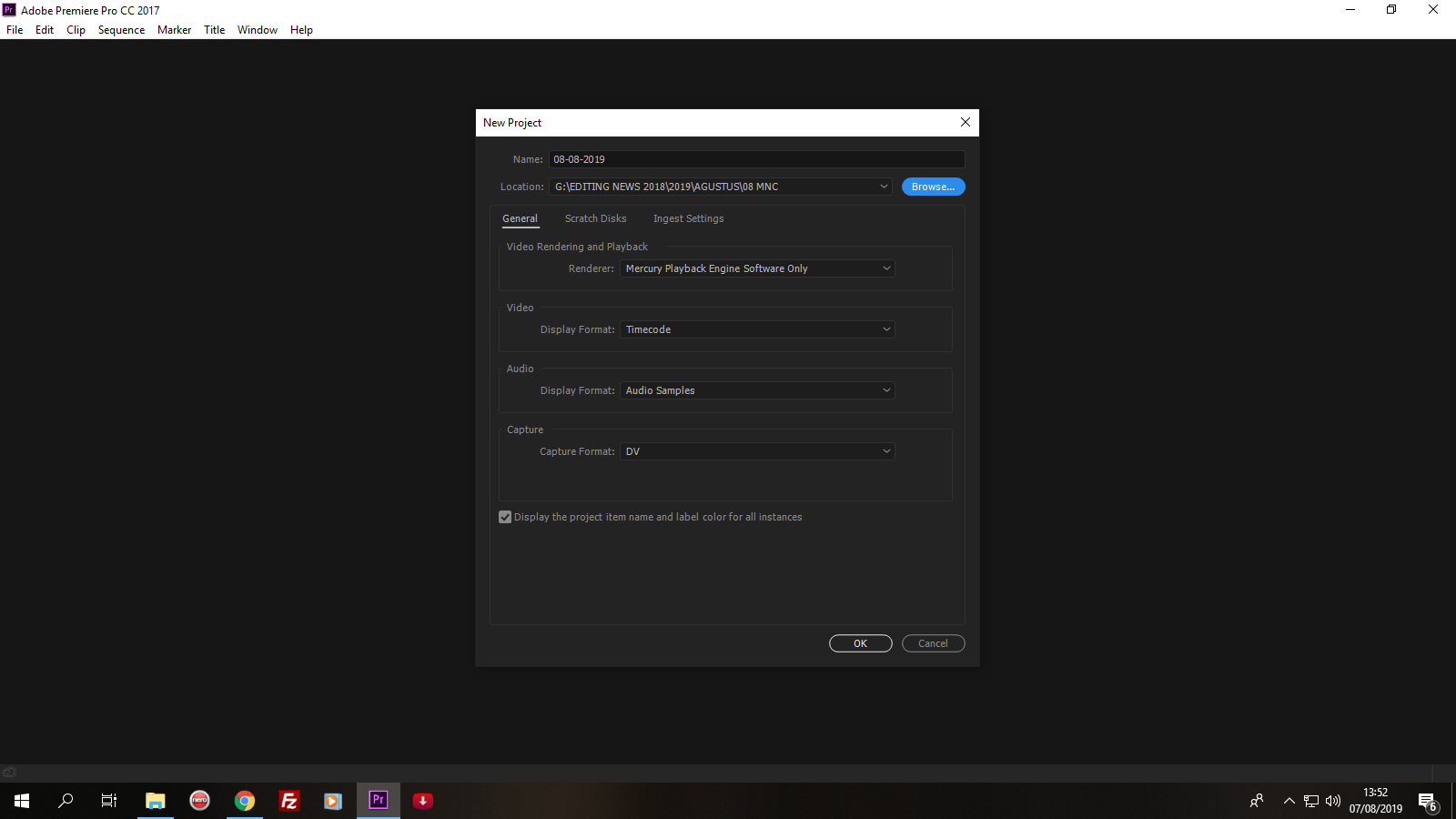
Task: Click the Nero icon in the taskbar
Action: point(200,801)
